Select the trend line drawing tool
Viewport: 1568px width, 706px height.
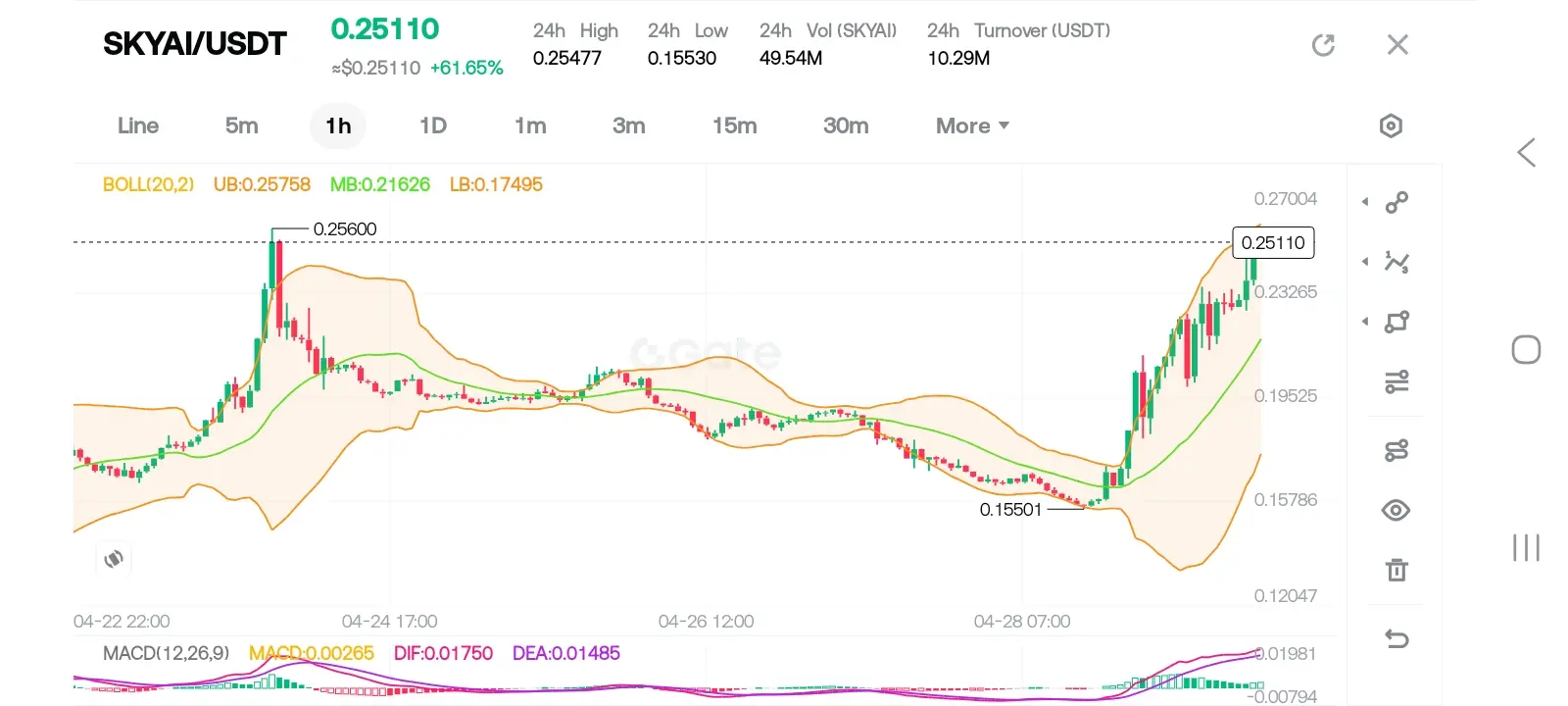tap(1396, 202)
